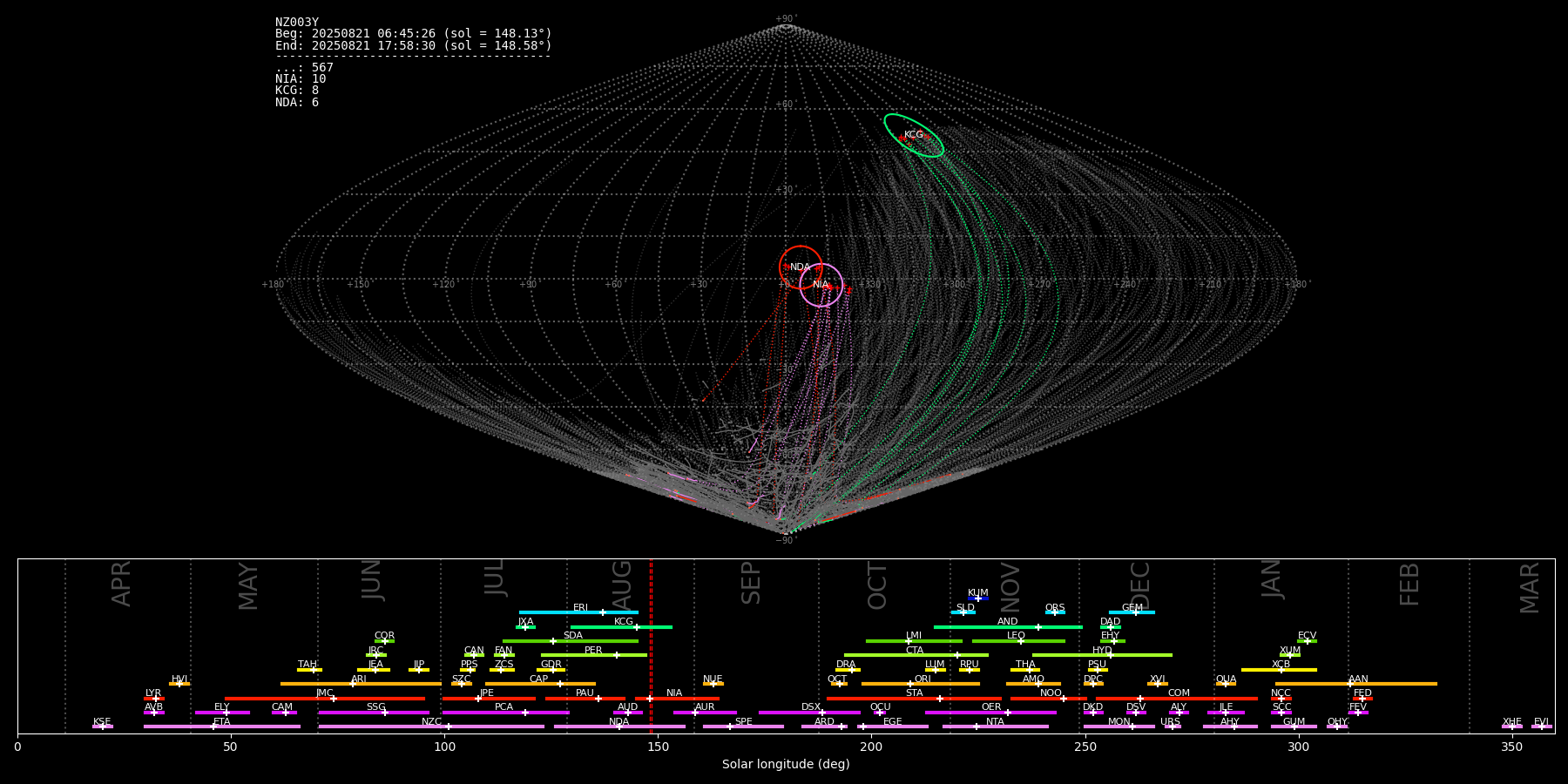This screenshot has height=784, width=1568.
Task: Click the 'Solar longitude (deg)' axis title
Action: [x=786, y=765]
